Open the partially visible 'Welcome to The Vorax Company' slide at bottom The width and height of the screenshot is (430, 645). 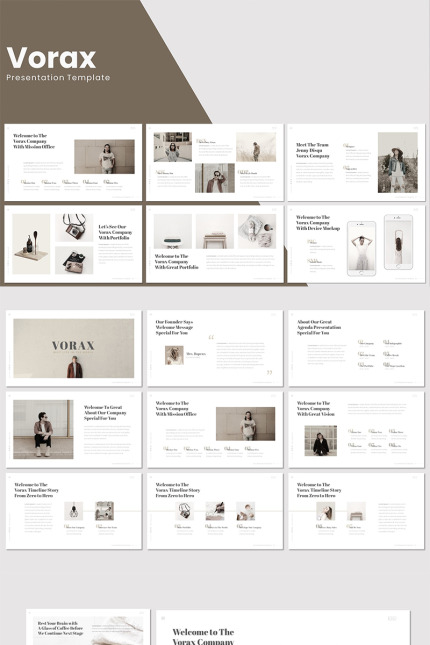point(283,628)
